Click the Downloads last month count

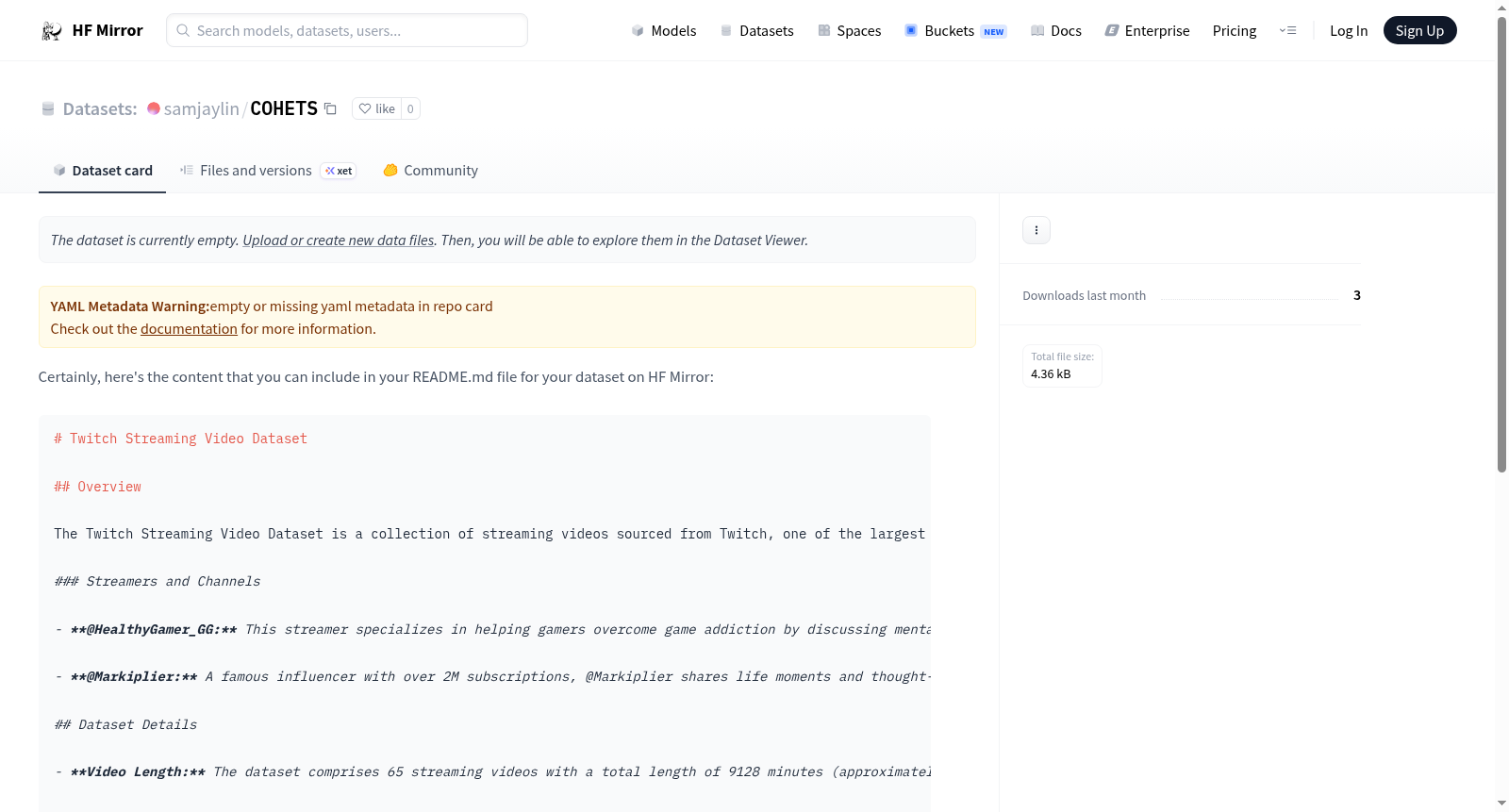coord(1357,295)
